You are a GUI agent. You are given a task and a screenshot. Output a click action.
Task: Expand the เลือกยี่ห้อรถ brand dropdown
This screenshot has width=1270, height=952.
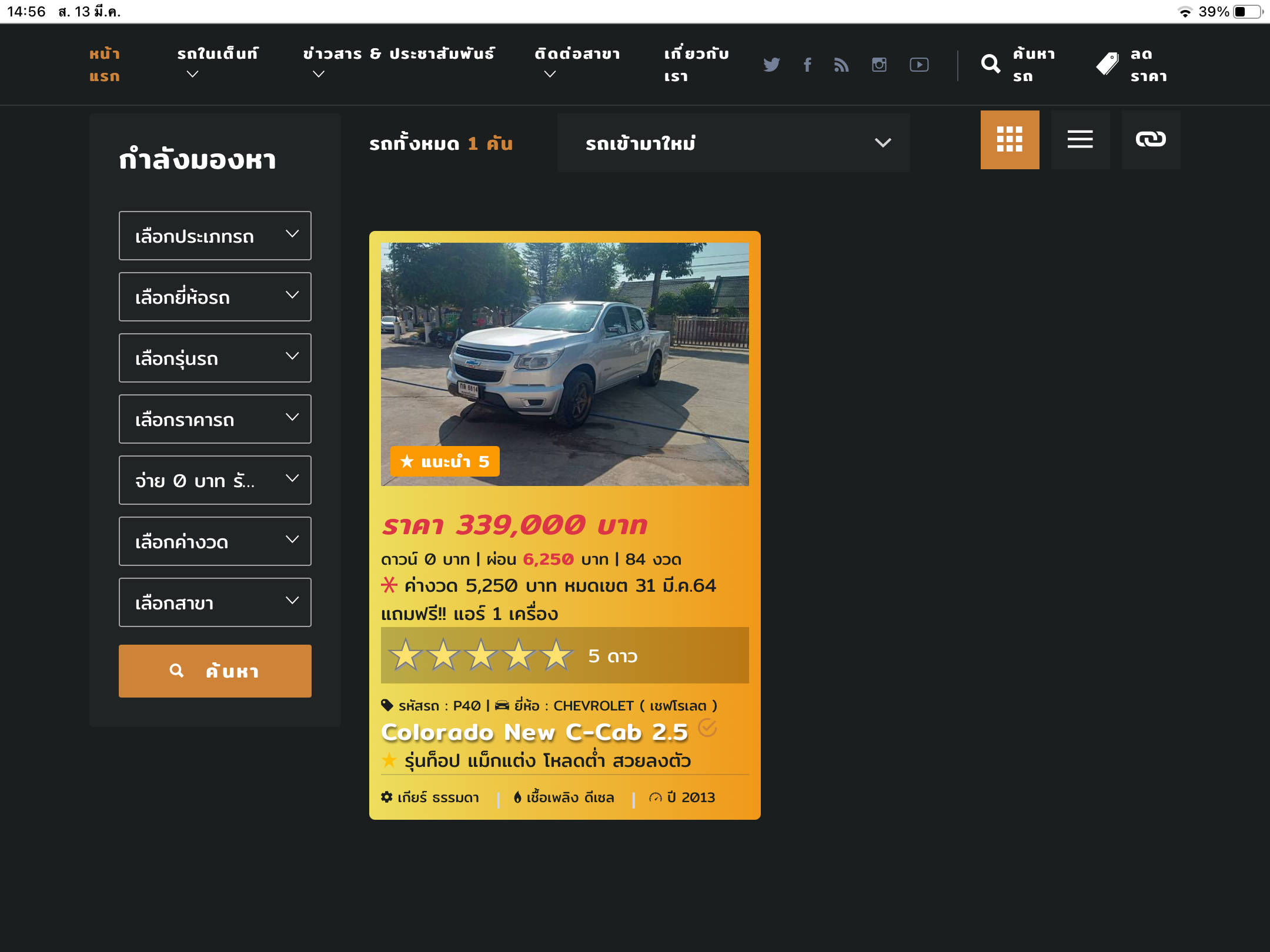(x=215, y=297)
